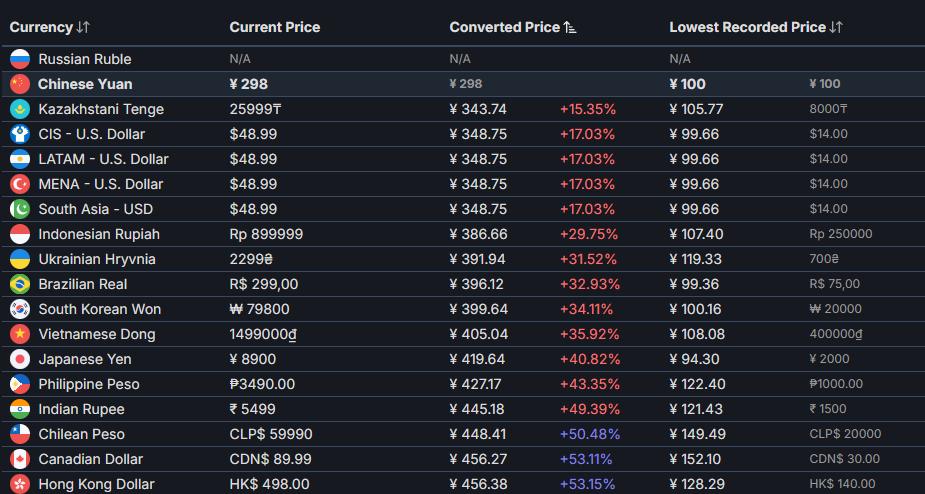
Task: Select the Indian Rupee currency name
Action: coord(82,409)
